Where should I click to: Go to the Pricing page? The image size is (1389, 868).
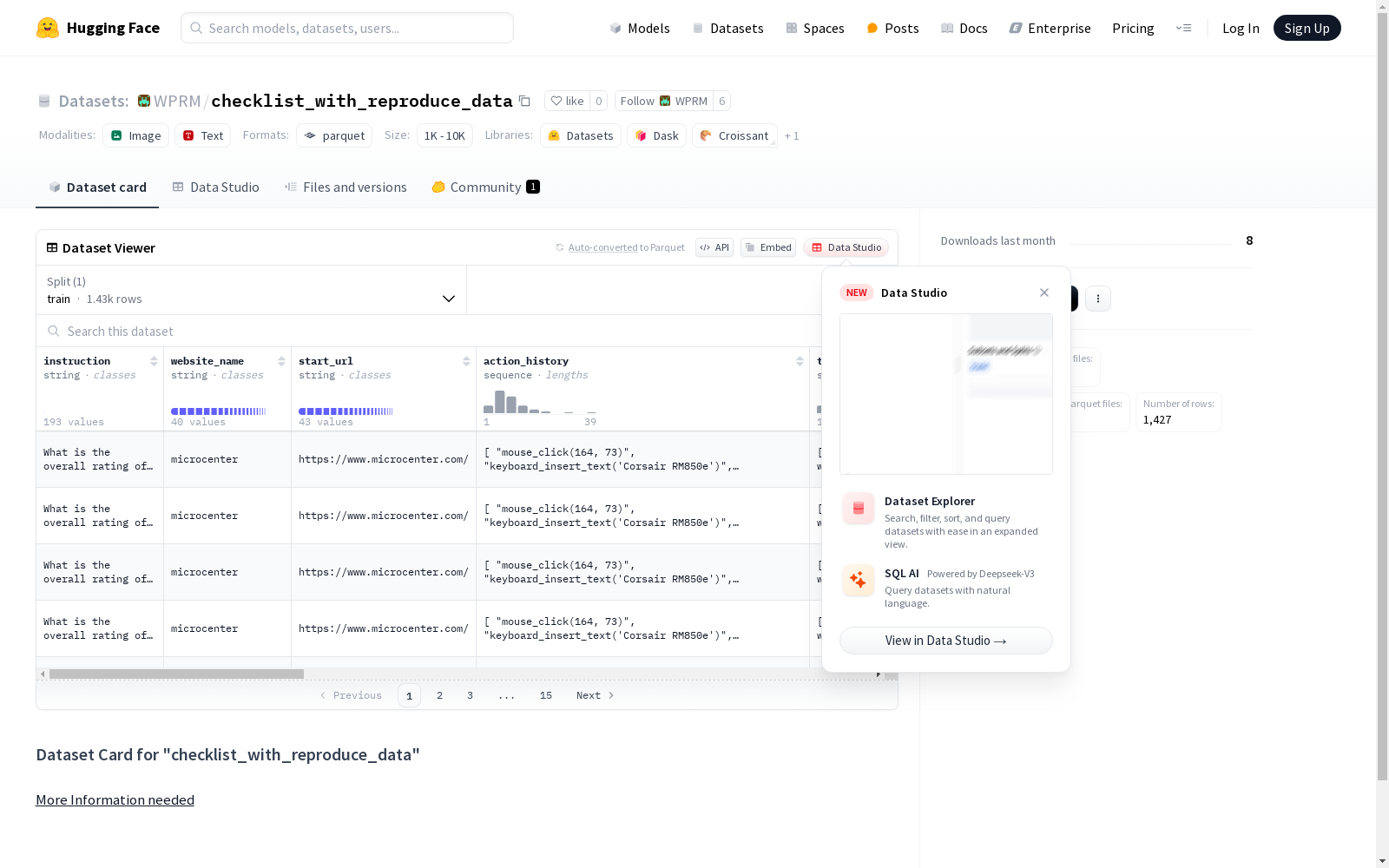click(1133, 28)
